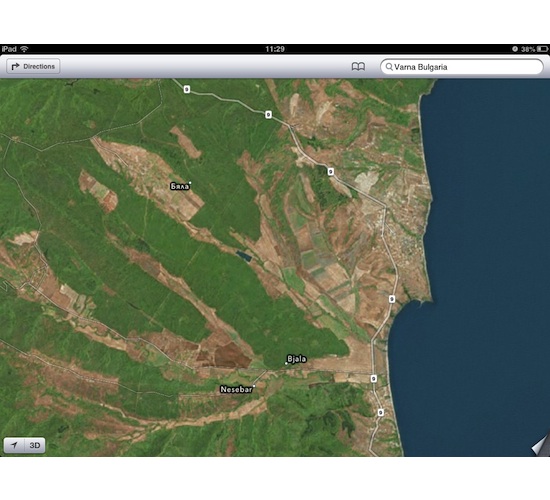
Task: Click the Wi-Fi status icon
Action: [x=24, y=49]
